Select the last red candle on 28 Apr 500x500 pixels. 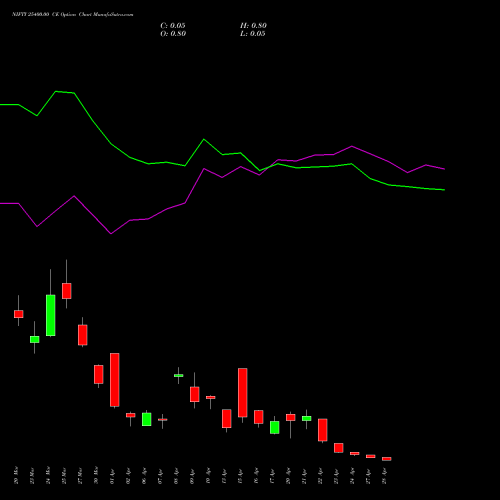387,459
